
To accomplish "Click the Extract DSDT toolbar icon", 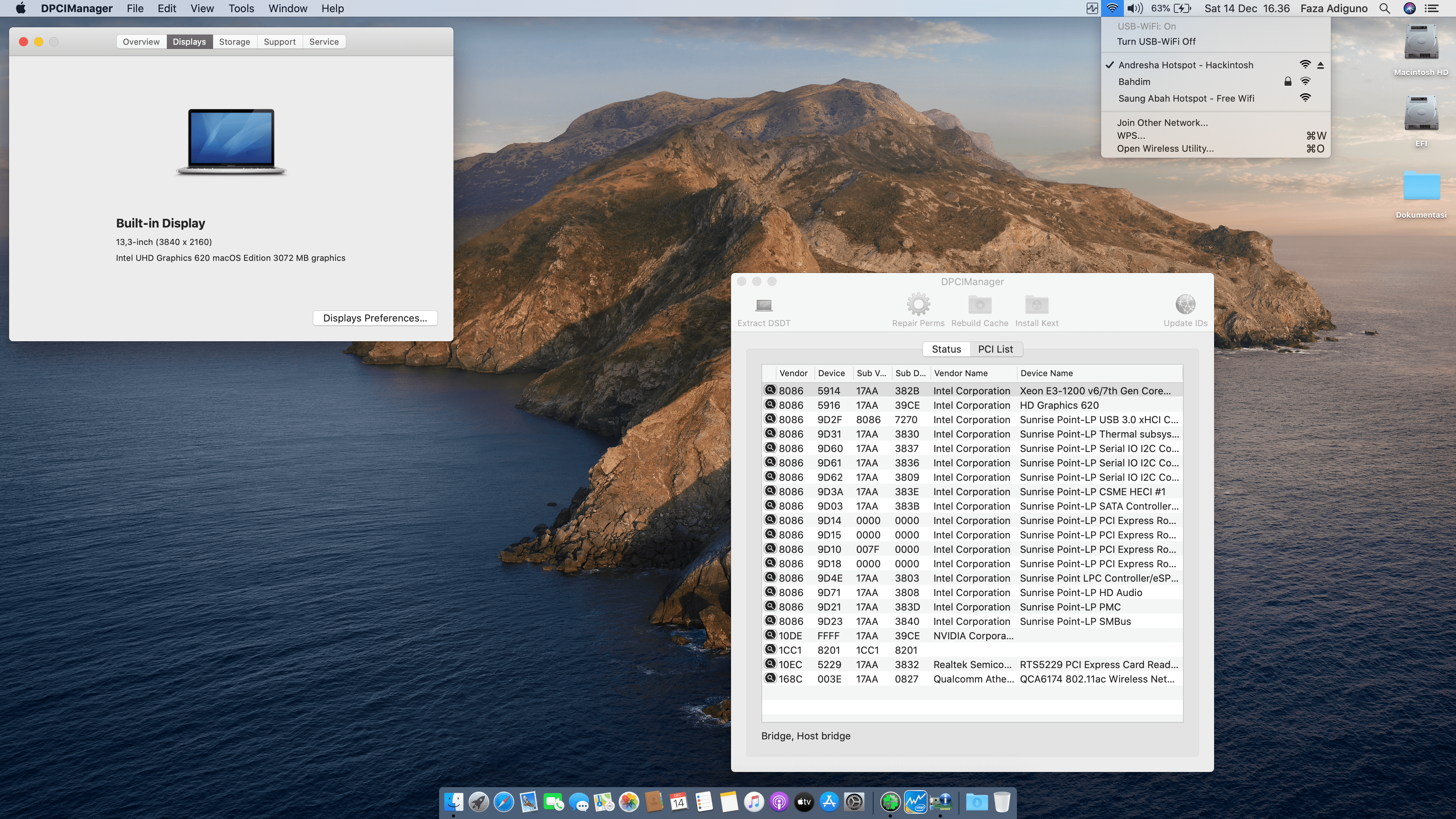I will [x=764, y=306].
